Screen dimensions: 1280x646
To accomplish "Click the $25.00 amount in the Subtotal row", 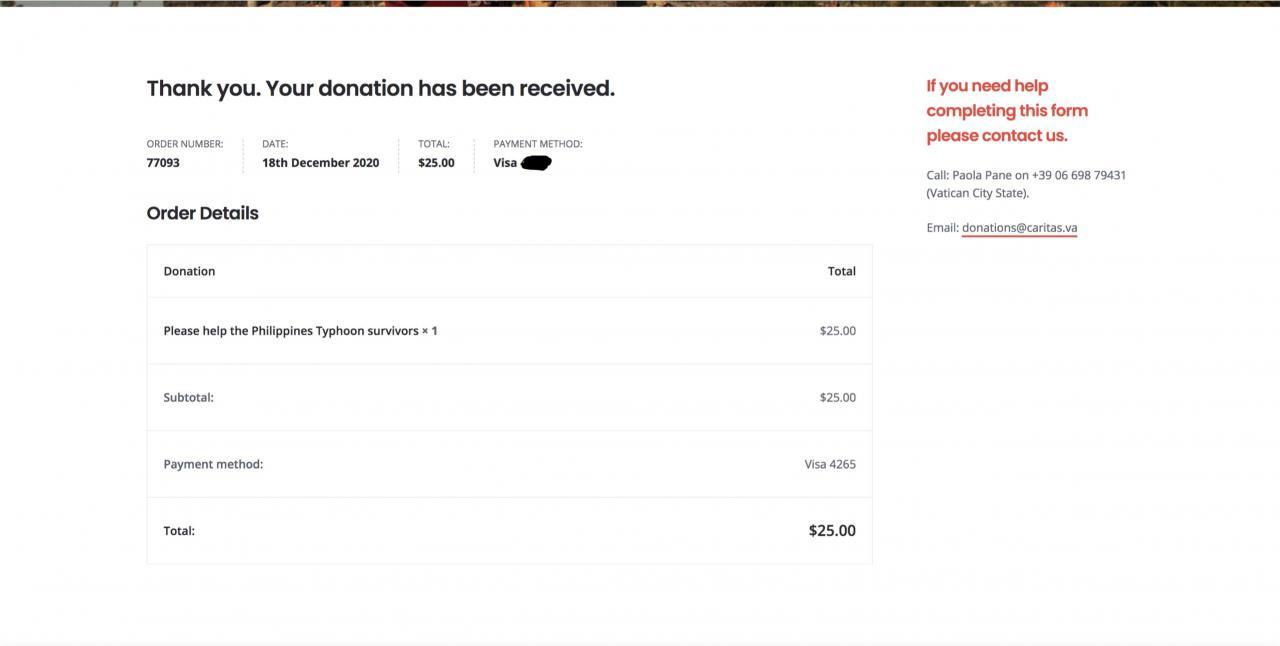I will click(x=837, y=398).
